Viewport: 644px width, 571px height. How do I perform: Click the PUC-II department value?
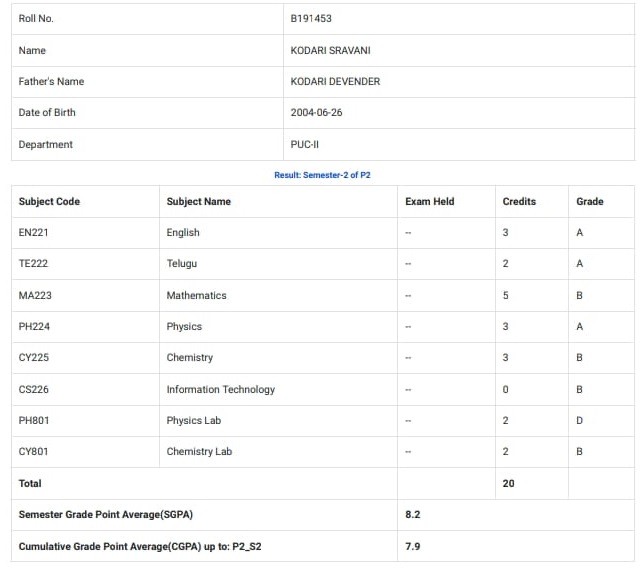pos(304,145)
